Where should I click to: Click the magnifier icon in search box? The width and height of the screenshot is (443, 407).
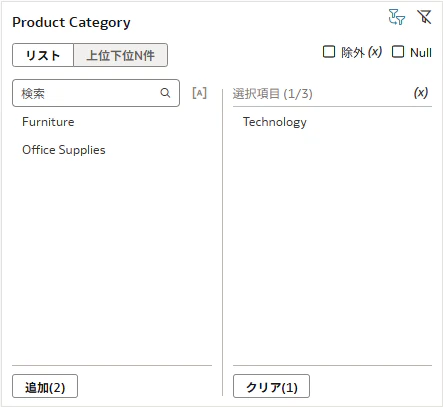(x=165, y=93)
